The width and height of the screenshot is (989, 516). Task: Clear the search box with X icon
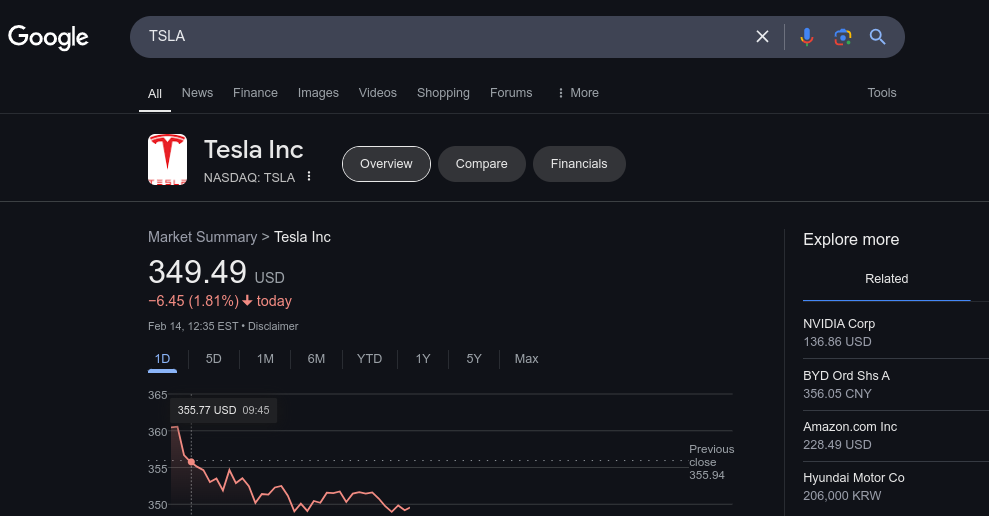762,37
